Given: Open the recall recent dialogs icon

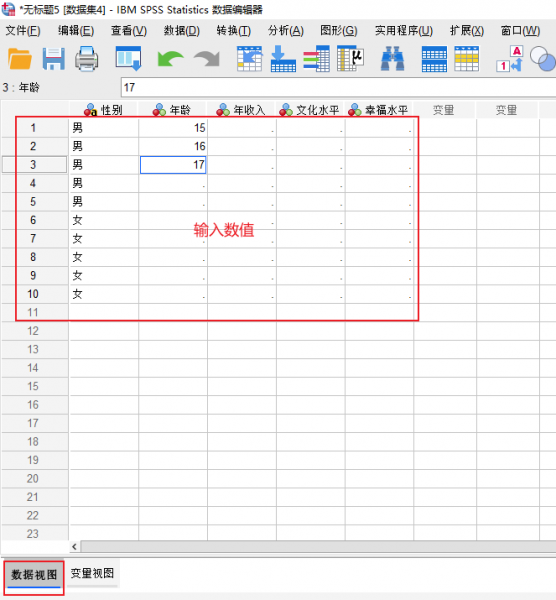Looking at the screenshot, I should (x=129, y=59).
